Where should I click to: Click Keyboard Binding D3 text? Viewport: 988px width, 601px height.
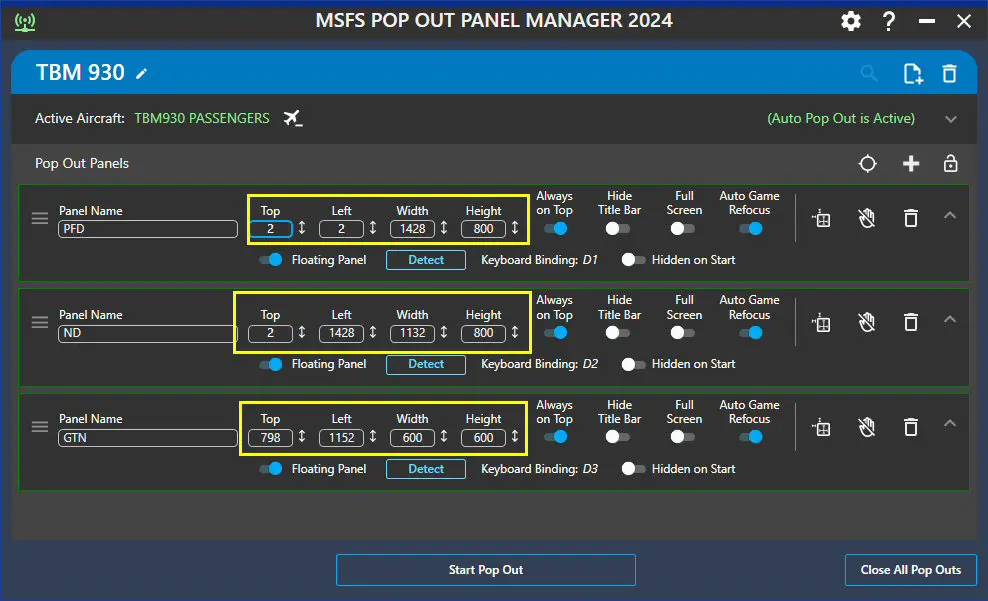(539, 469)
